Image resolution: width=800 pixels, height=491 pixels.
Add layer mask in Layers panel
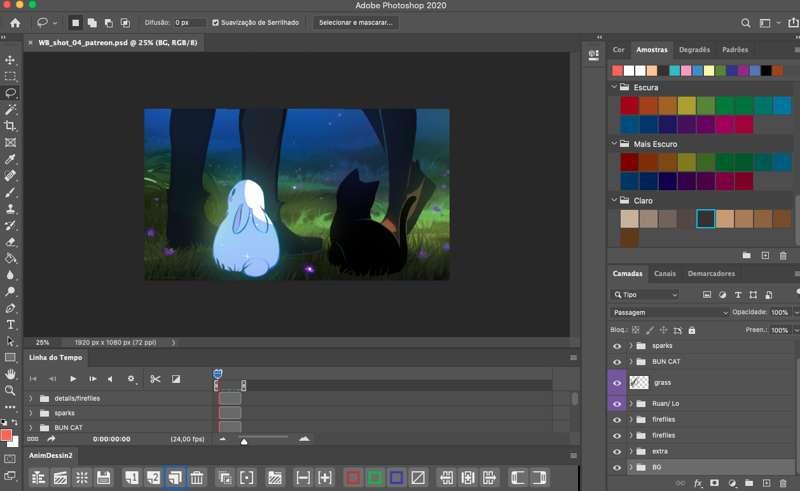pyautogui.click(x=715, y=483)
